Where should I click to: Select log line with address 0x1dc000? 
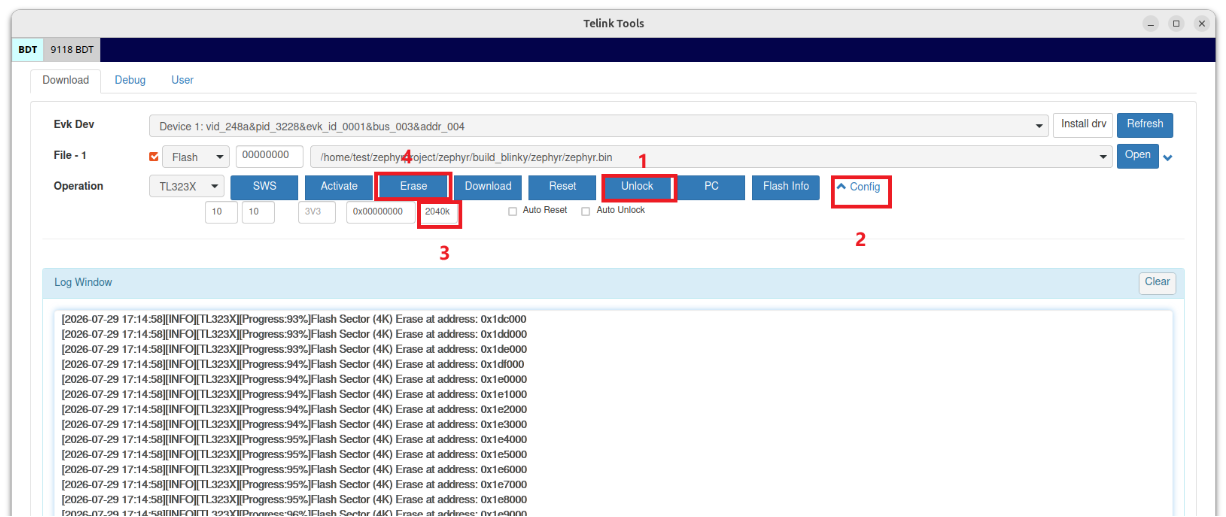click(294, 319)
